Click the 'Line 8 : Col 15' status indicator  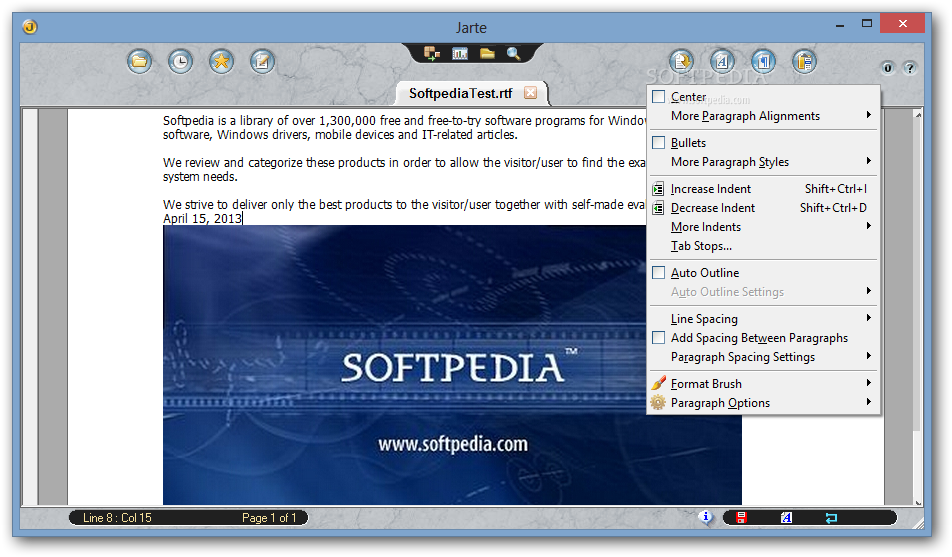(117, 518)
